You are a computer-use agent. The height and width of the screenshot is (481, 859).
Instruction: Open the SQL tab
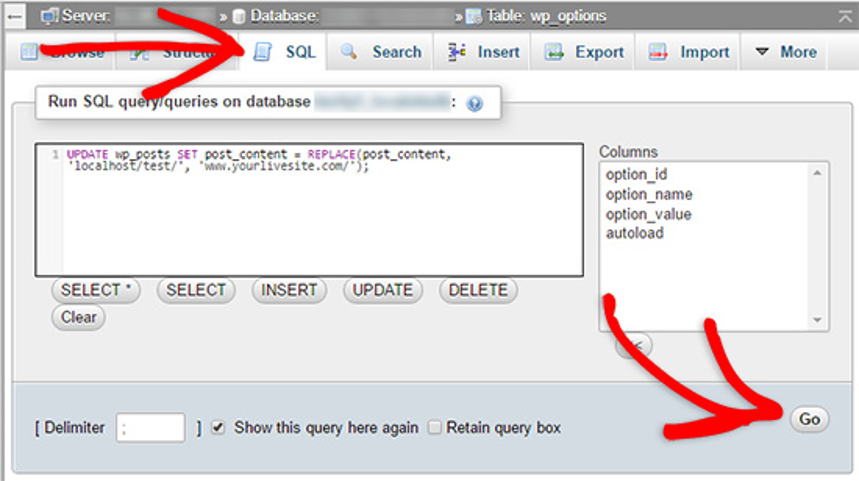(284, 52)
